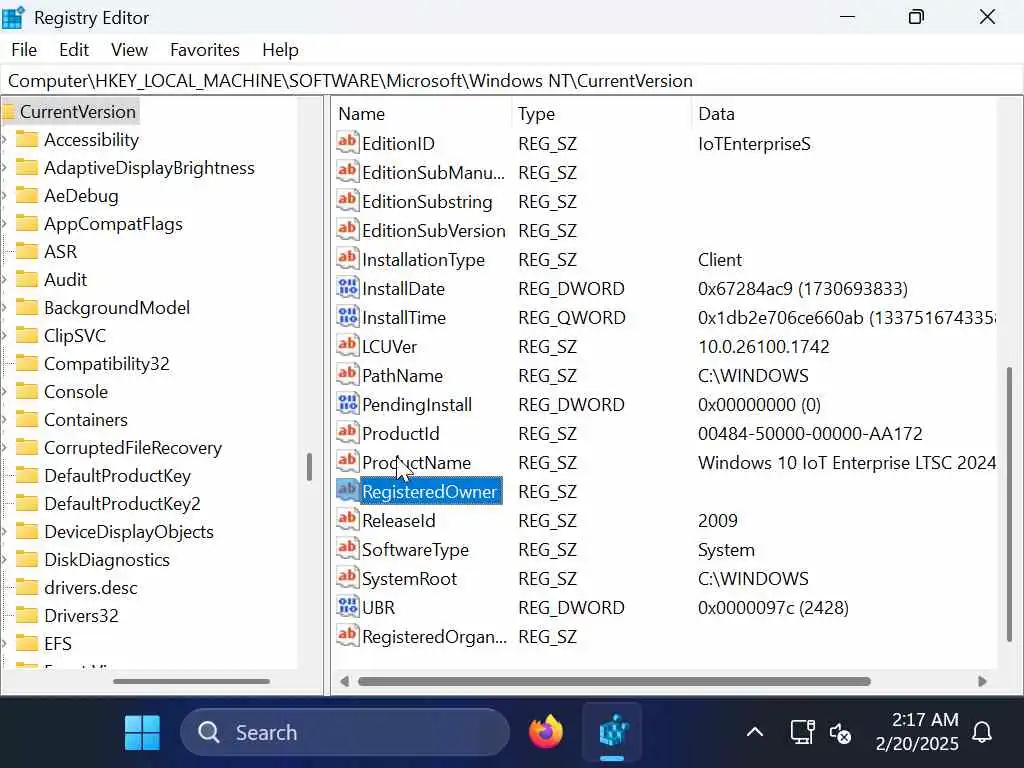Expand the BackgroundModel key
Screen dimensions: 1024x768
click(5, 308)
